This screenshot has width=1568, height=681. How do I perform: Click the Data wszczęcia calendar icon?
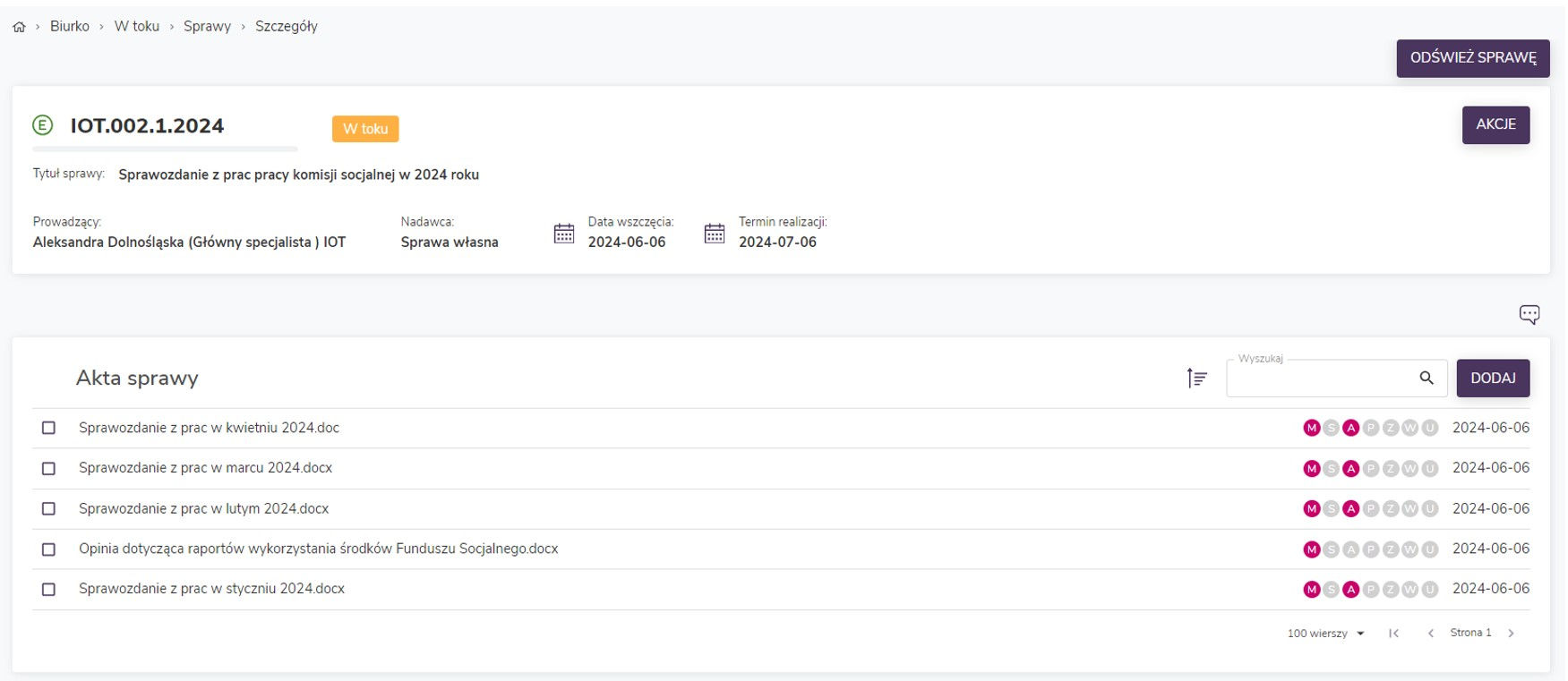(564, 234)
